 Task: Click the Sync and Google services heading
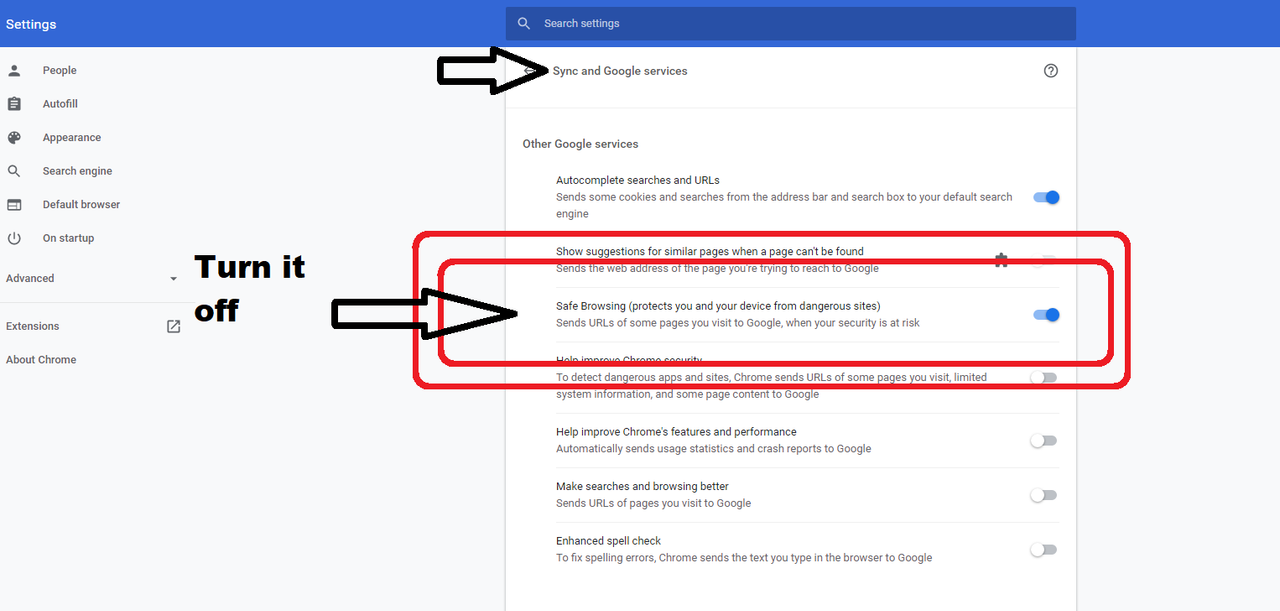pyautogui.click(x=620, y=71)
